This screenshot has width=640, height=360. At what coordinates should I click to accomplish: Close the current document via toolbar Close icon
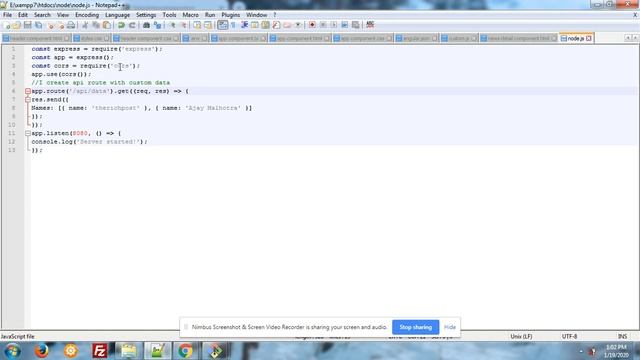point(50,25)
